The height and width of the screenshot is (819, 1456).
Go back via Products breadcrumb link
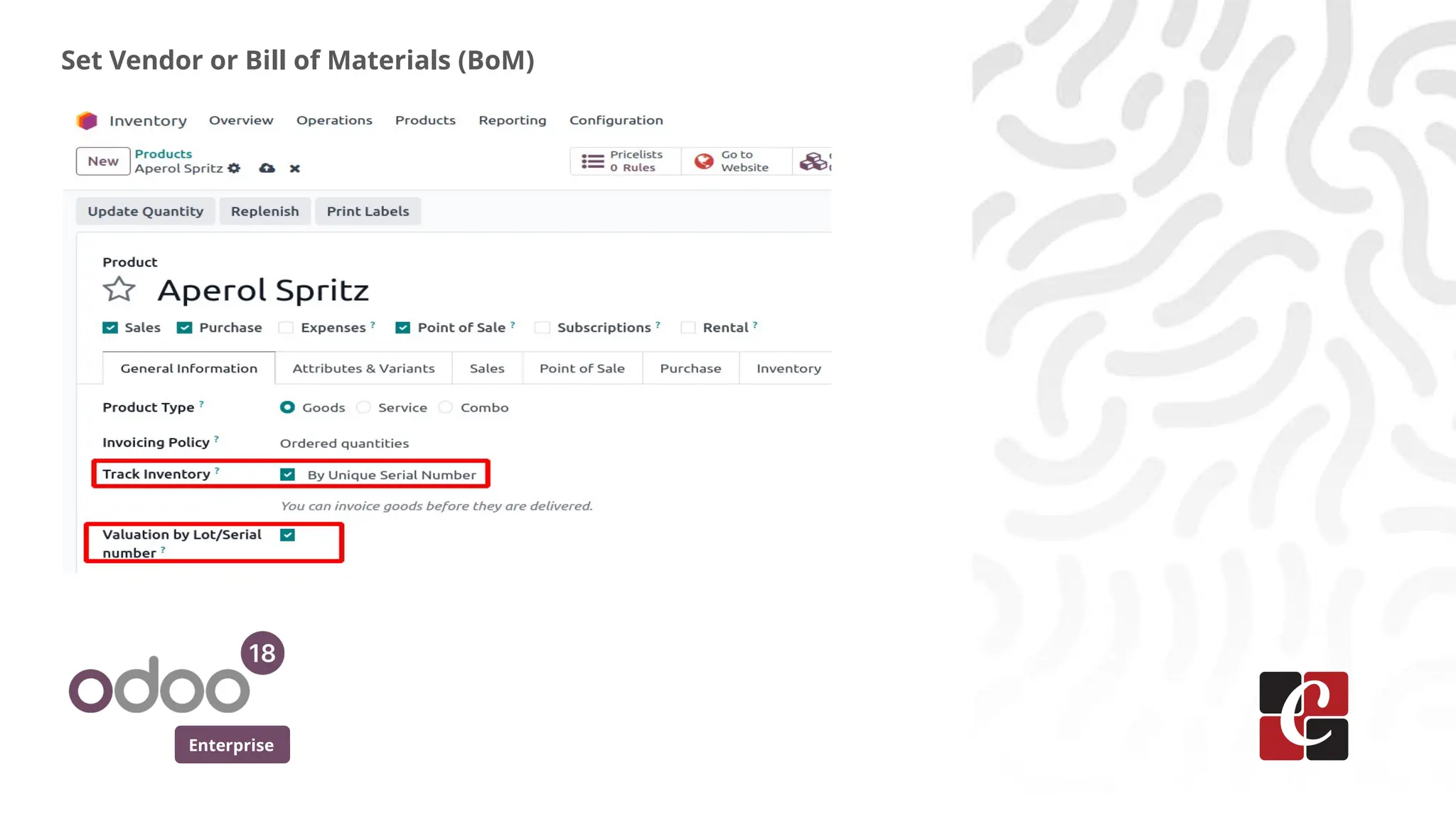pyautogui.click(x=164, y=154)
